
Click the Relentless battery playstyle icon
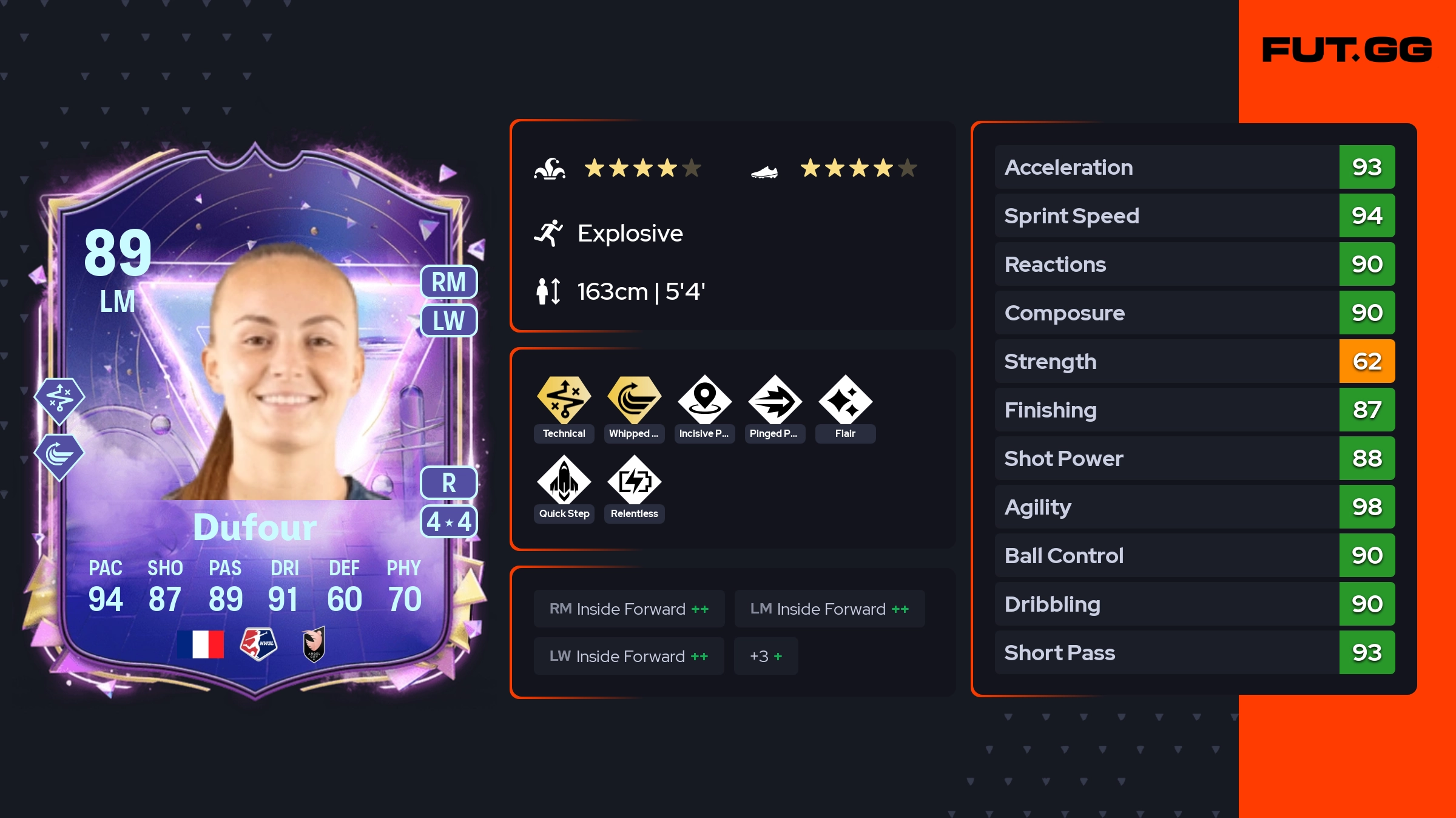pyautogui.click(x=634, y=480)
